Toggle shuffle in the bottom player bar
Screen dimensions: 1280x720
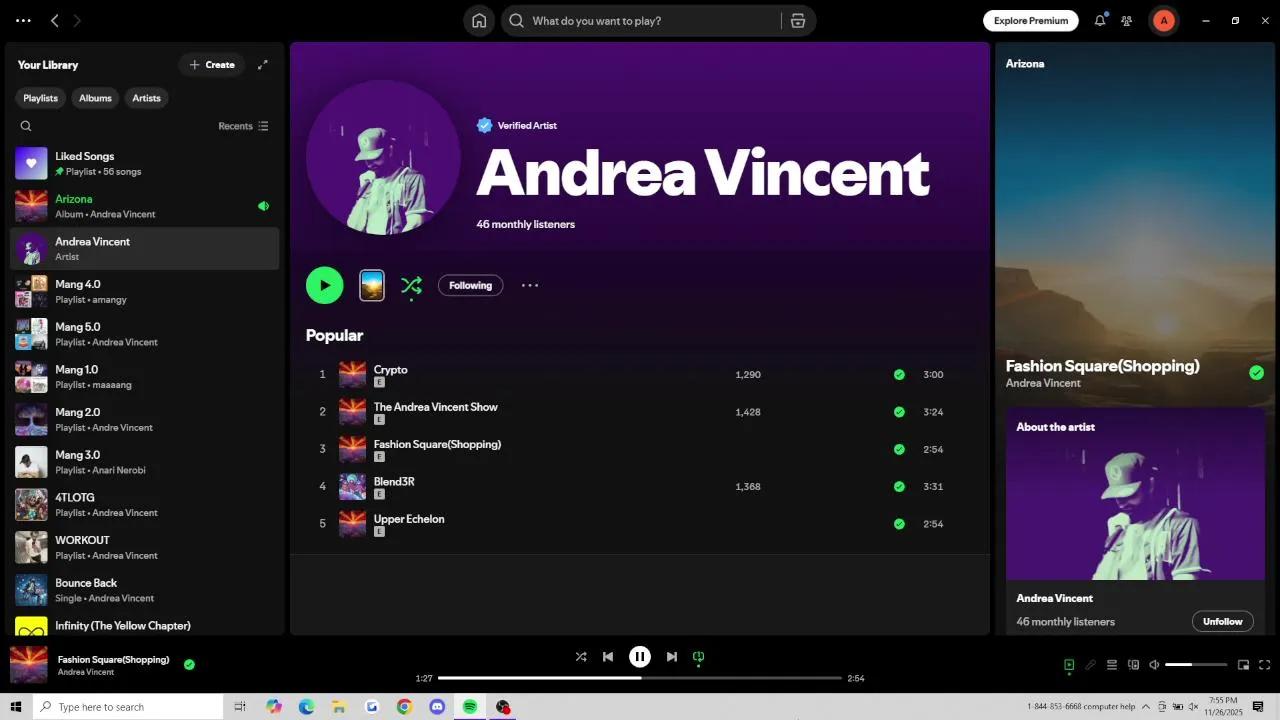[x=581, y=657]
